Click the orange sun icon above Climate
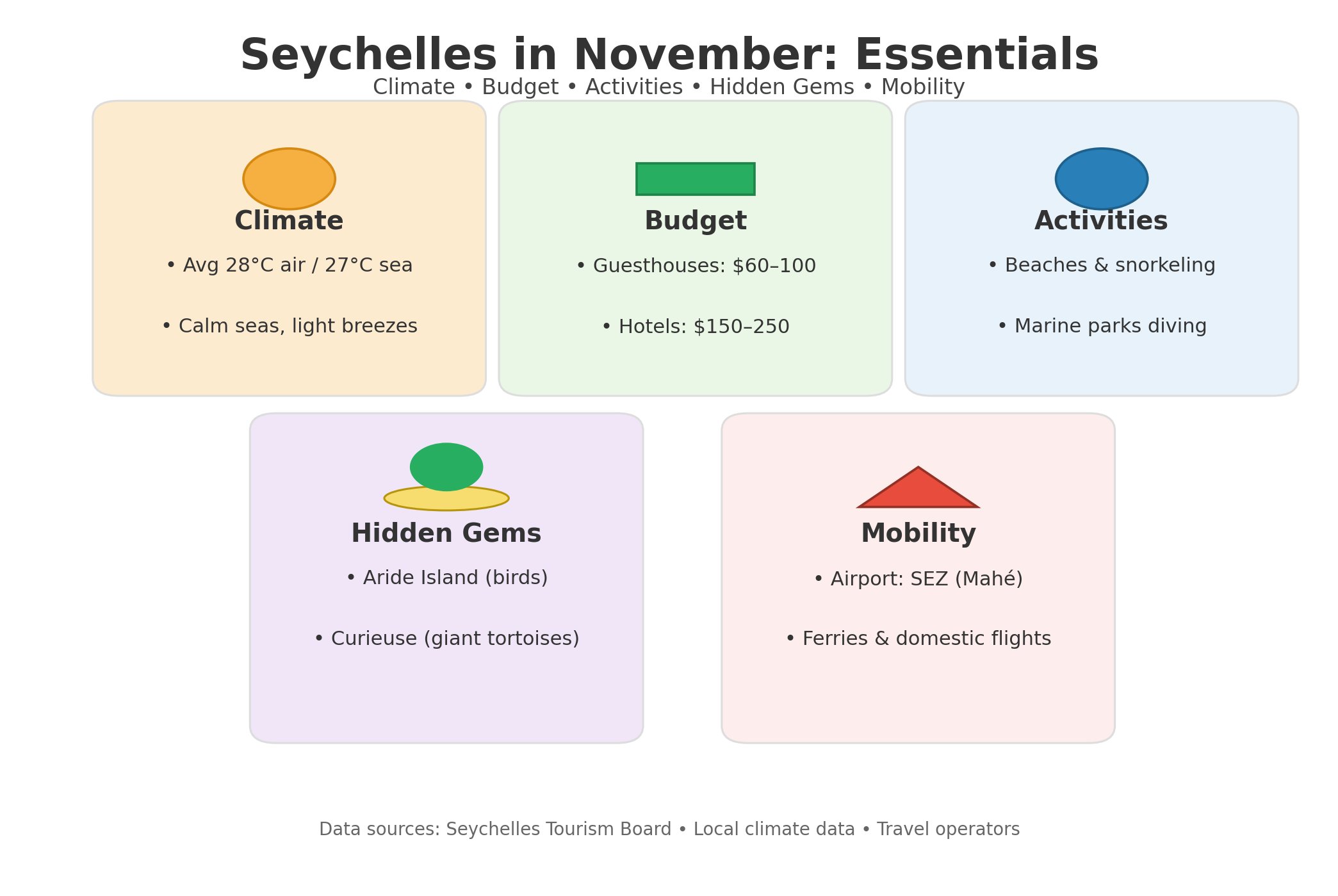 289,179
